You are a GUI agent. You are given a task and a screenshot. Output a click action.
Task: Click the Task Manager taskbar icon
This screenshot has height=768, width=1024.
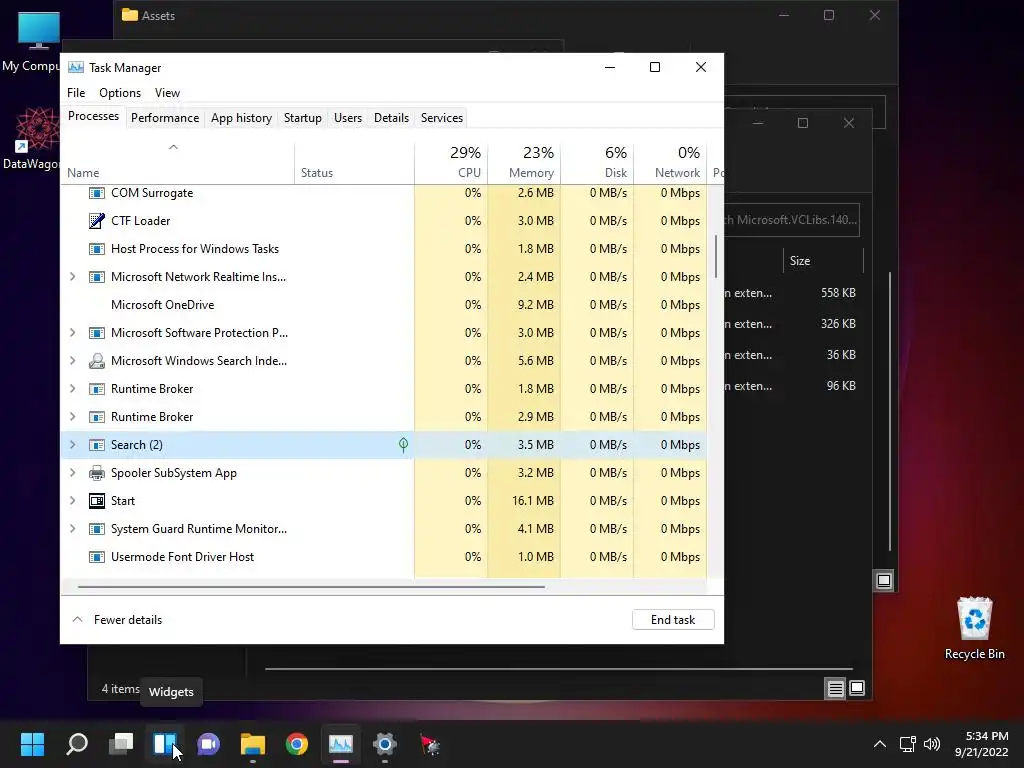[341, 744]
